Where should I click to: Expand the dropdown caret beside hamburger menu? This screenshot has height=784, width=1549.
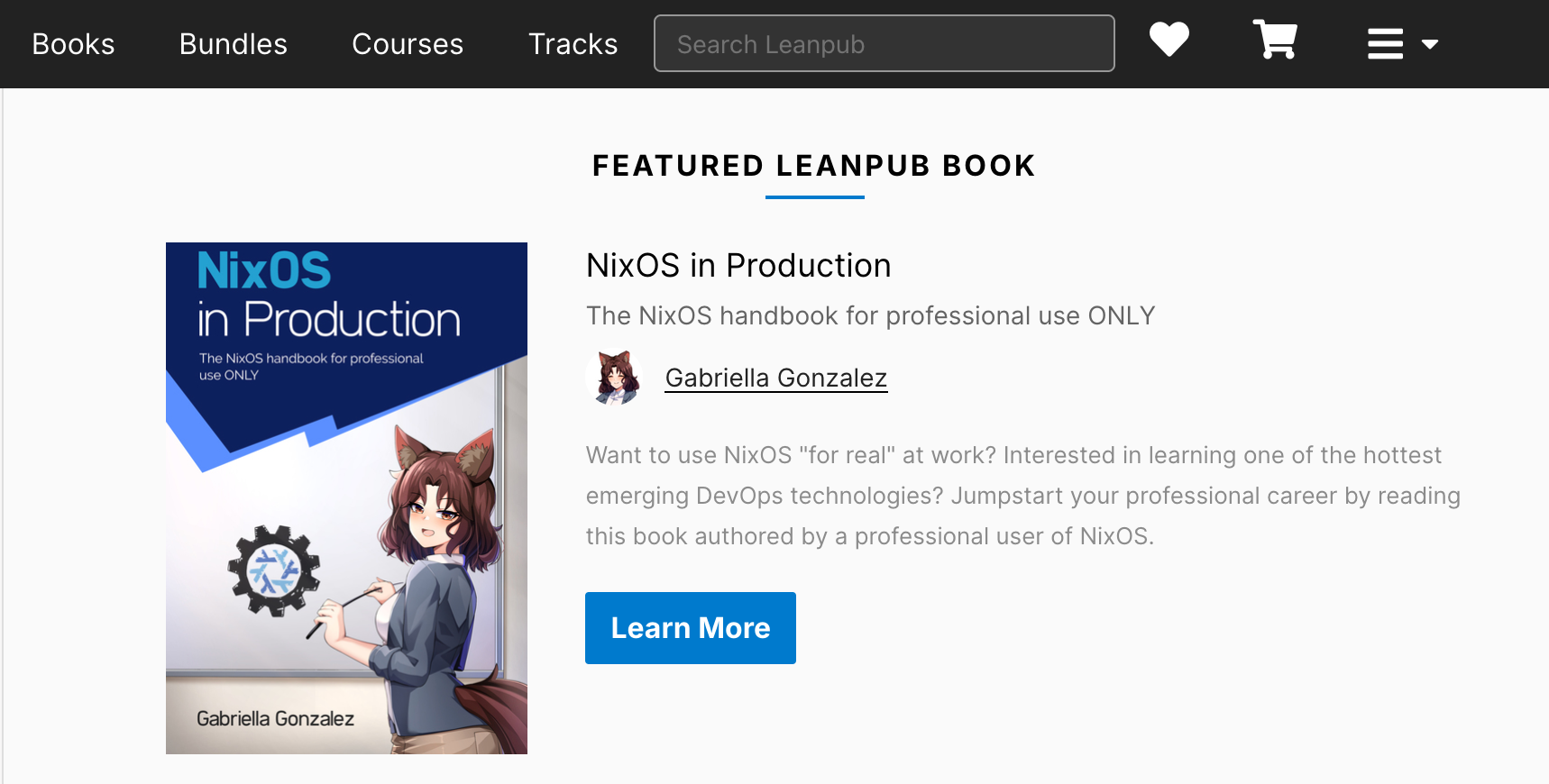click(x=1430, y=44)
